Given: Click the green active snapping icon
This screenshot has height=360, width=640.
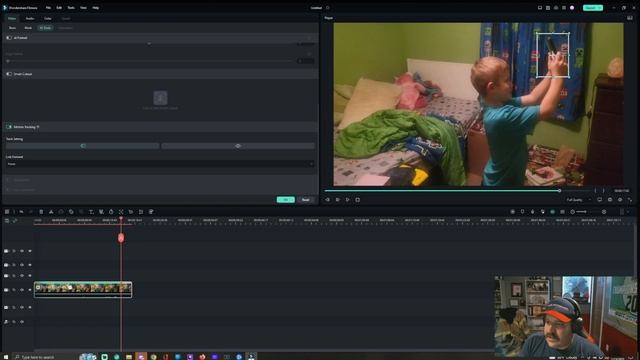Looking at the screenshot, I should (x=552, y=212).
